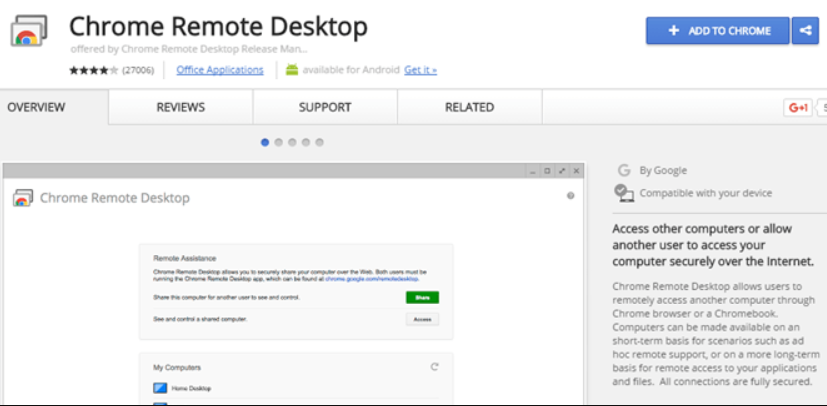827x406 pixels.
Task: Add Chrome Remote Desktop to Chrome
Action: pos(717,31)
